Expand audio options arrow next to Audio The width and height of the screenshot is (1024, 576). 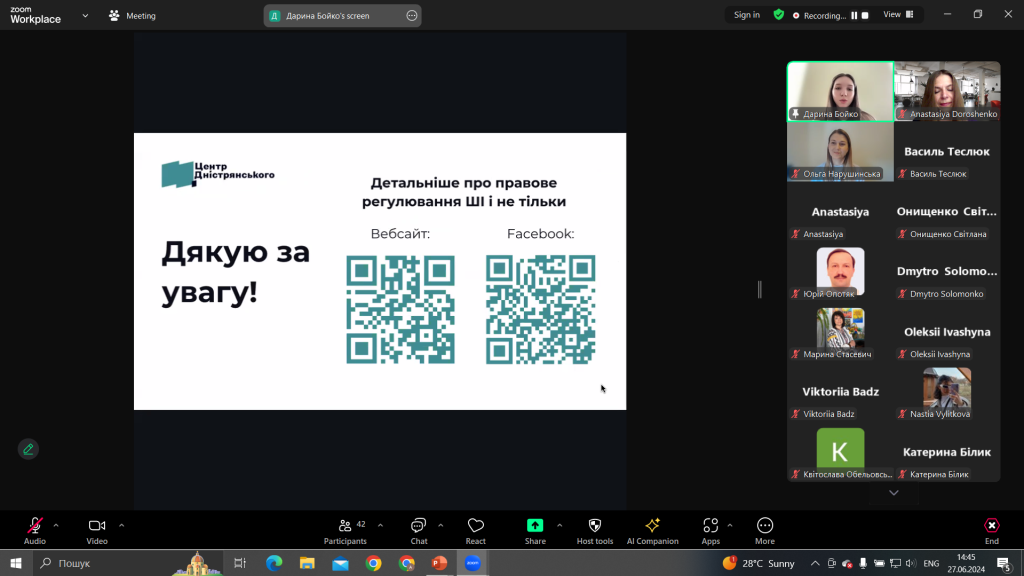coord(56,525)
